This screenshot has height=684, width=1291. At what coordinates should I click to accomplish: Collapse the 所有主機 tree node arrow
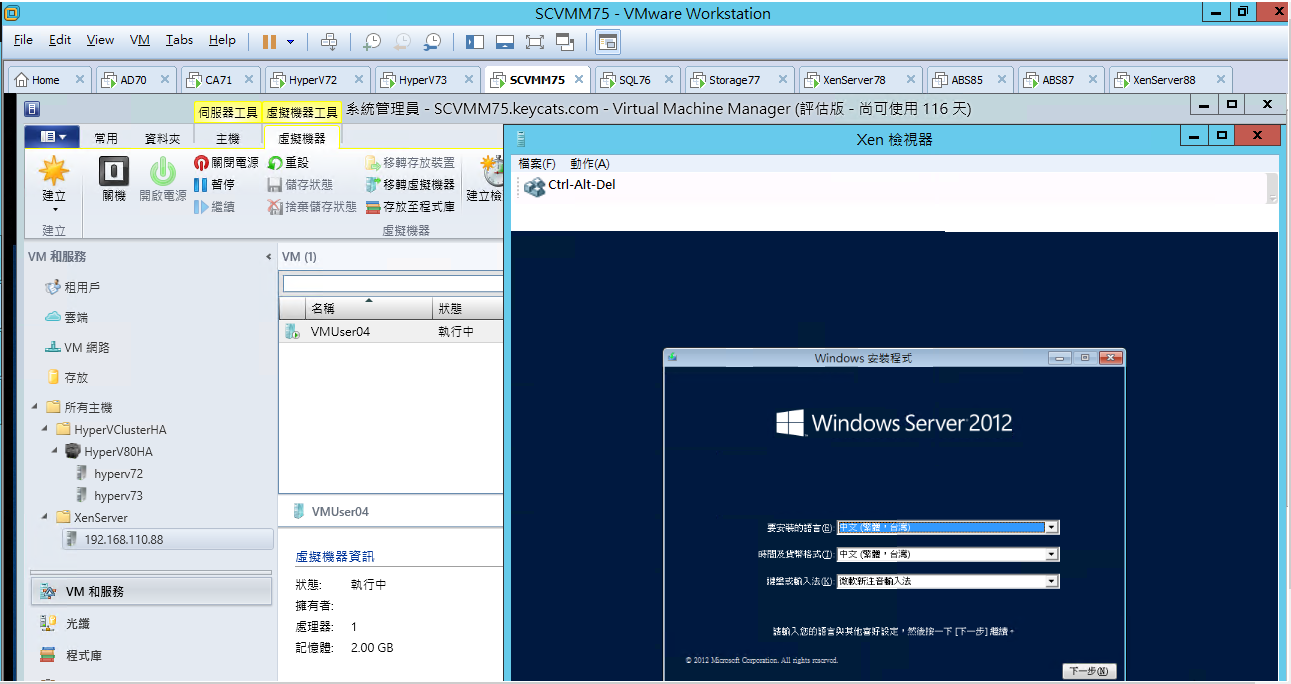pyautogui.click(x=36, y=407)
